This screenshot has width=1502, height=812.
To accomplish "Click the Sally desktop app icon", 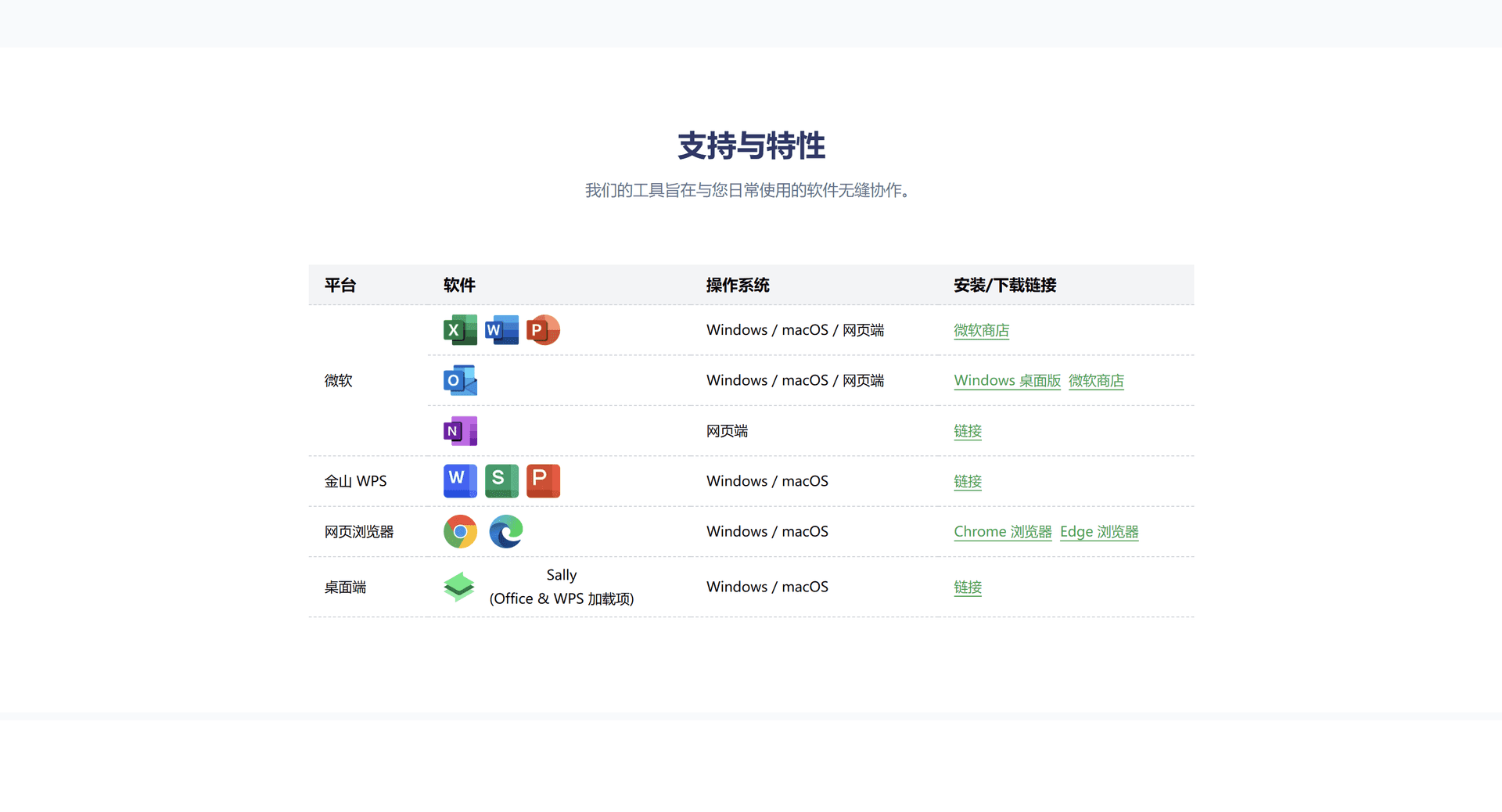I will pos(459,587).
